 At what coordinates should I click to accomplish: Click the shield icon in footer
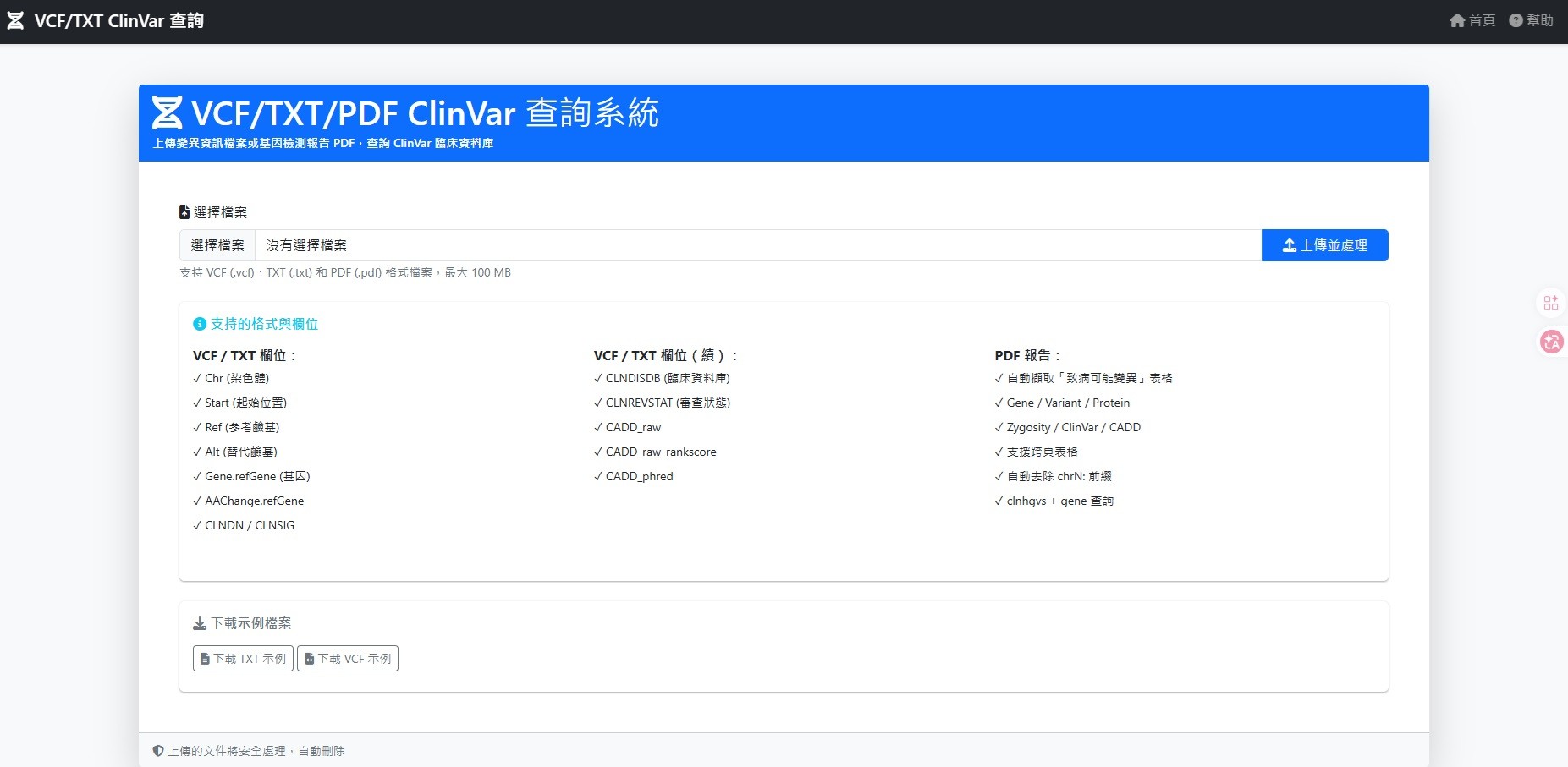coord(158,751)
